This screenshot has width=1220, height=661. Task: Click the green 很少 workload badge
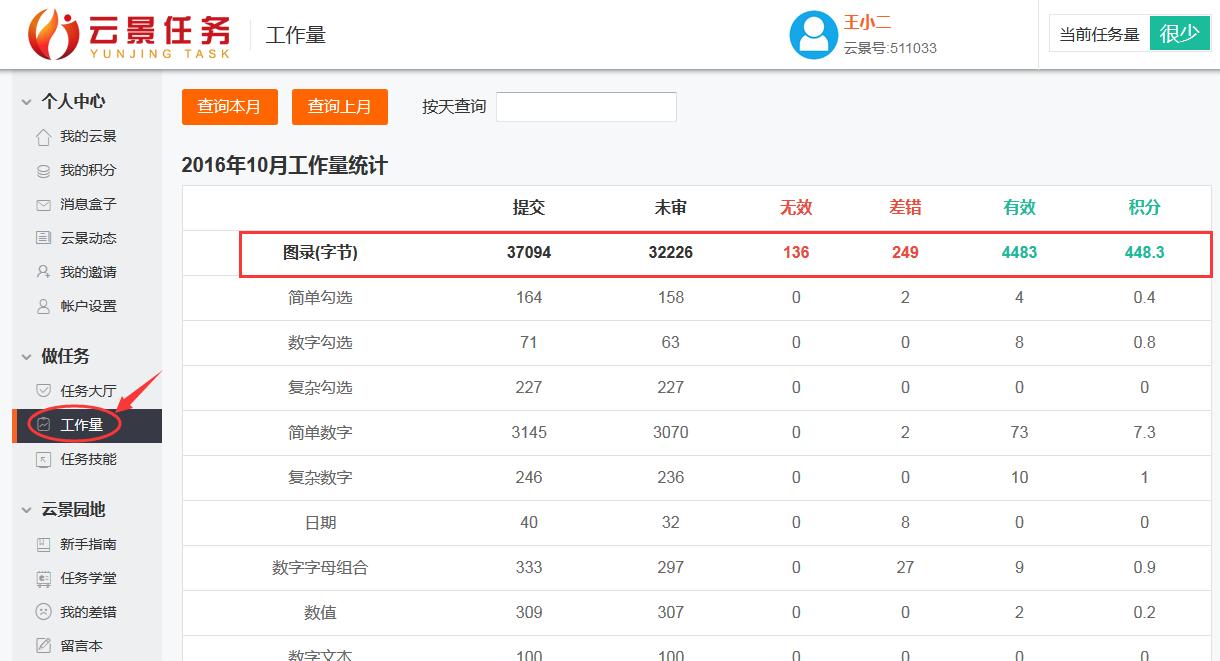coord(1180,33)
